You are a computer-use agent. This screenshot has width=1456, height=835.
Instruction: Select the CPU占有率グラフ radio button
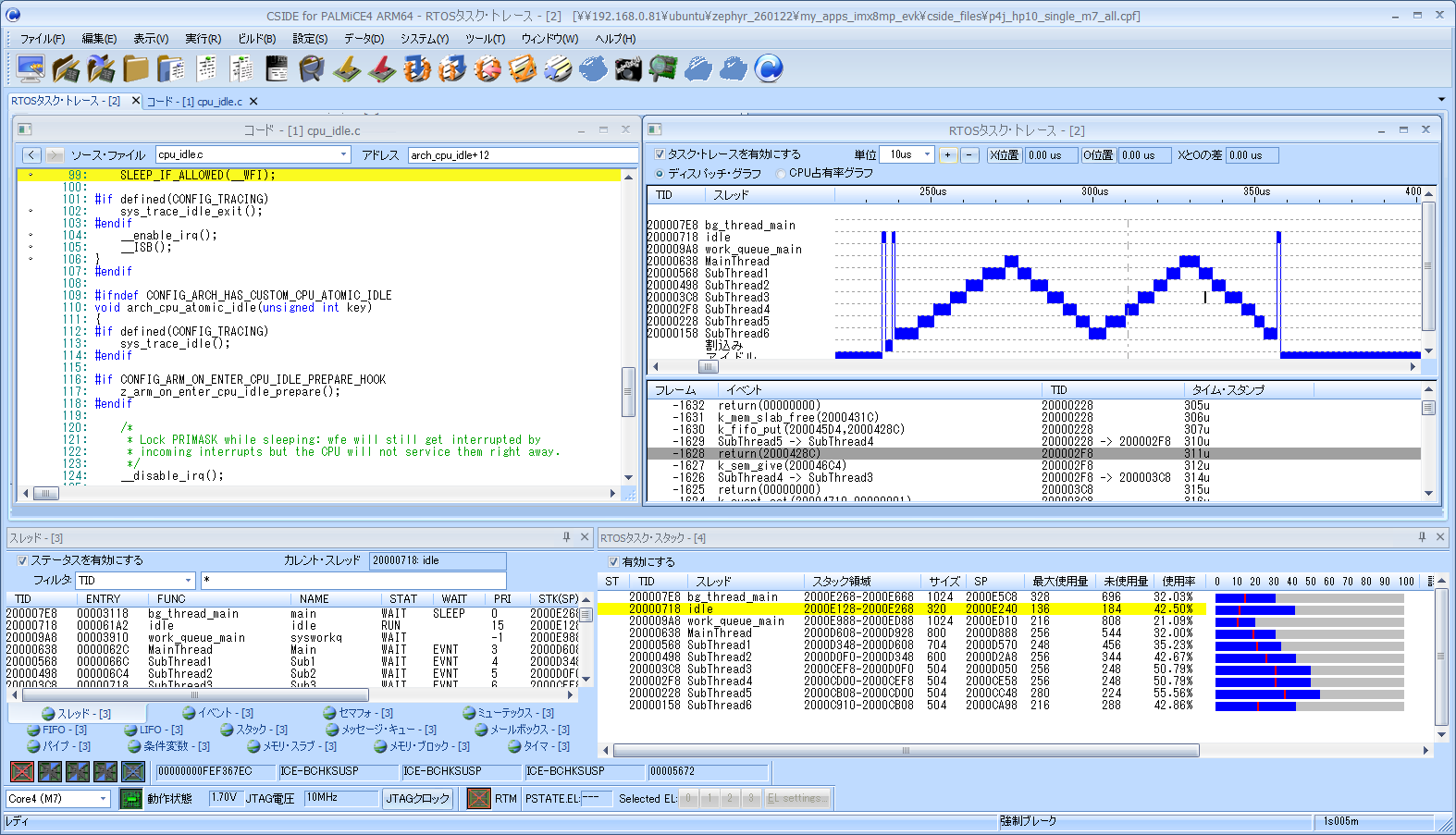[x=781, y=174]
